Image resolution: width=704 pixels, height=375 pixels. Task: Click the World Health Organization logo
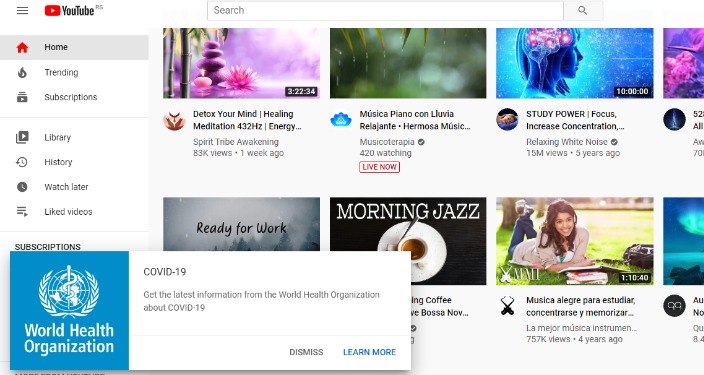pyautogui.click(x=69, y=310)
